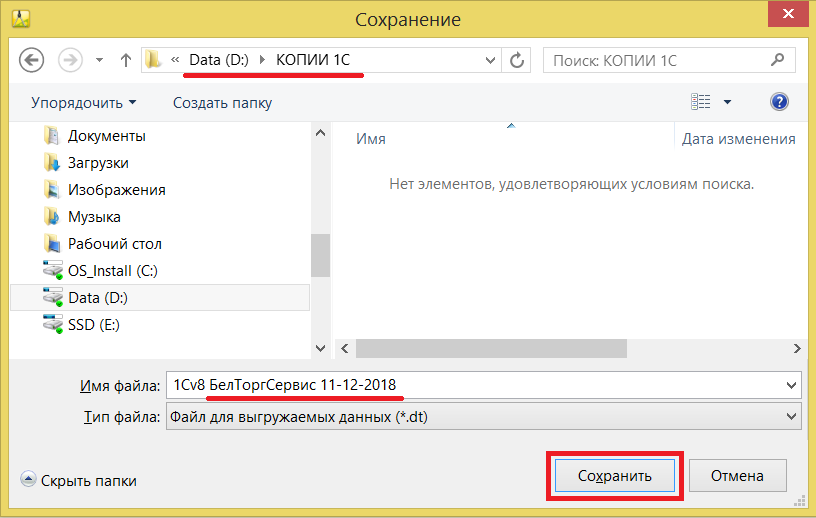816x518 pixels.
Task: Open the Упорядочить menu
Action: pos(83,103)
